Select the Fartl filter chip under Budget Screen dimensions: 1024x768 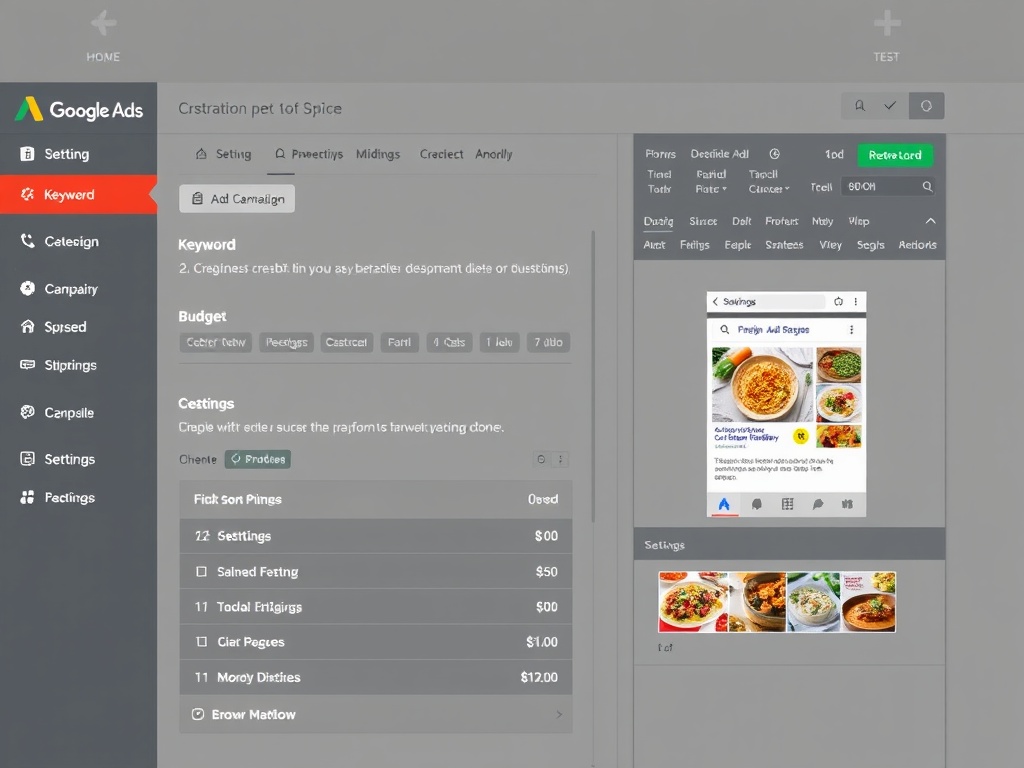[399, 342]
